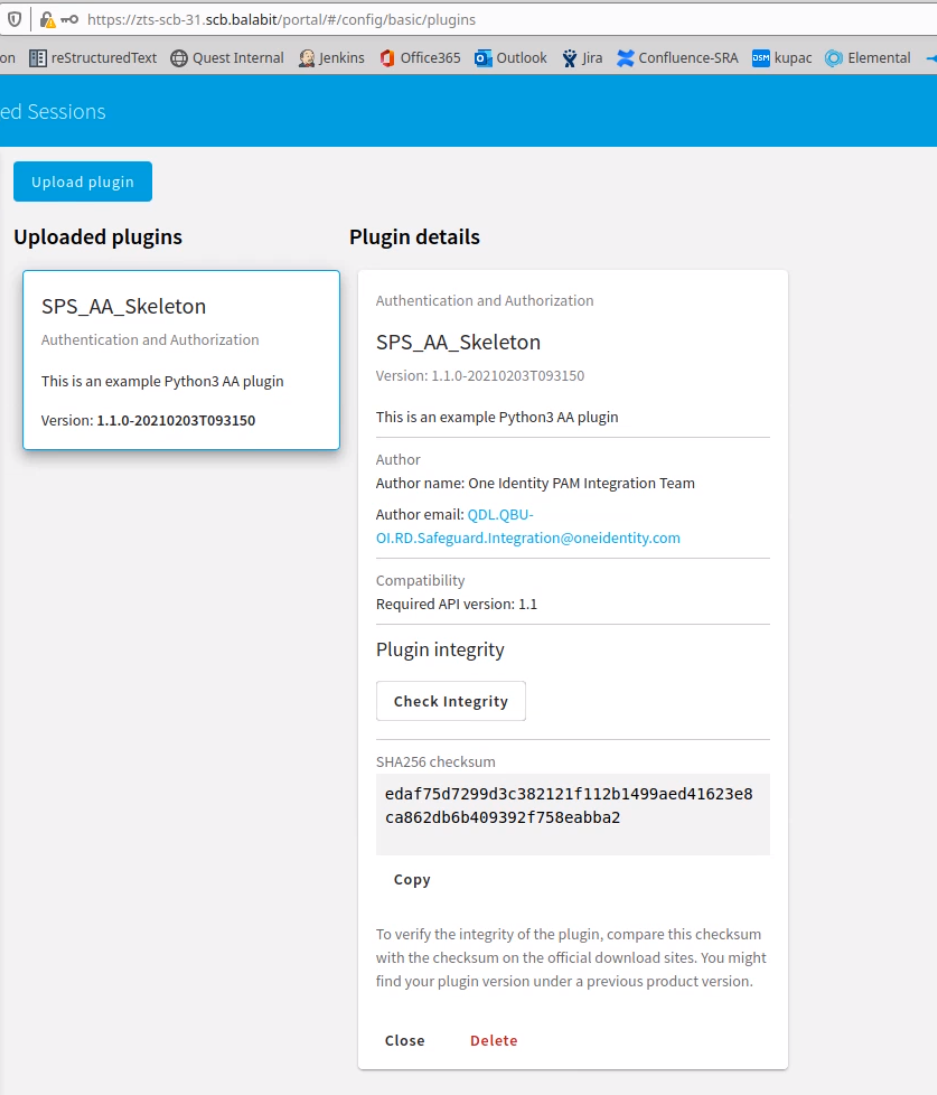Viewport: 937px width, 1095px height.
Task: Click the padlock warning security icon
Action: pyautogui.click(x=47, y=20)
